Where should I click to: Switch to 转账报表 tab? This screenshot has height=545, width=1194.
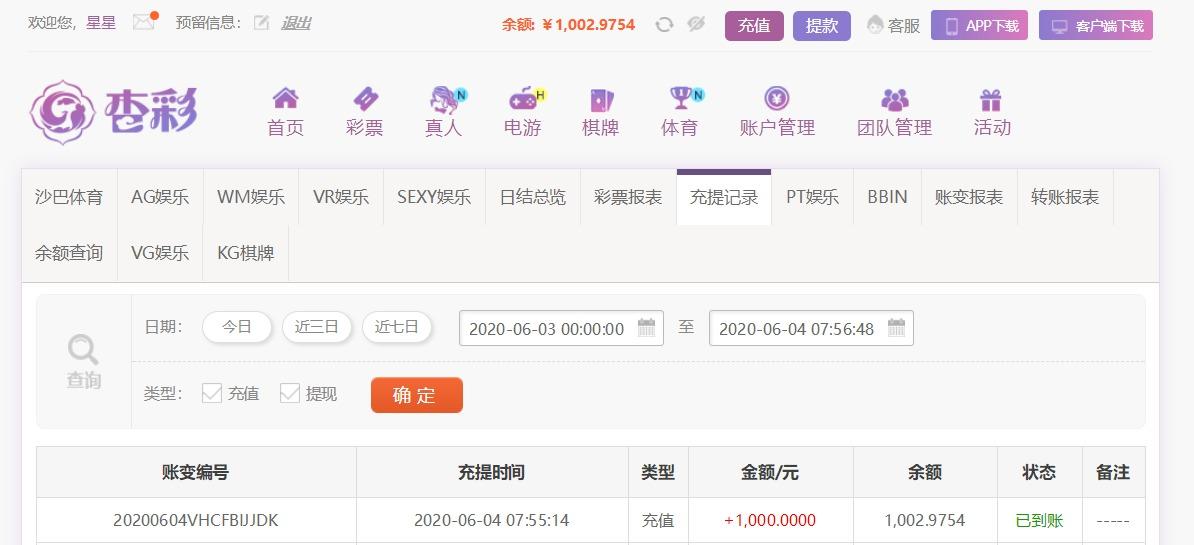tap(1065, 197)
